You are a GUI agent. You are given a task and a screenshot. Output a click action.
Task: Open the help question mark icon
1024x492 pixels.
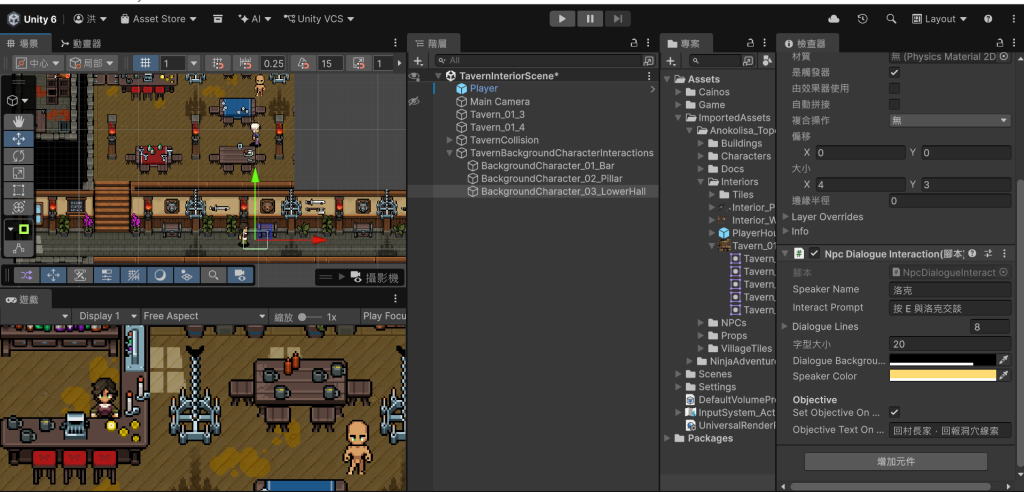988,19
